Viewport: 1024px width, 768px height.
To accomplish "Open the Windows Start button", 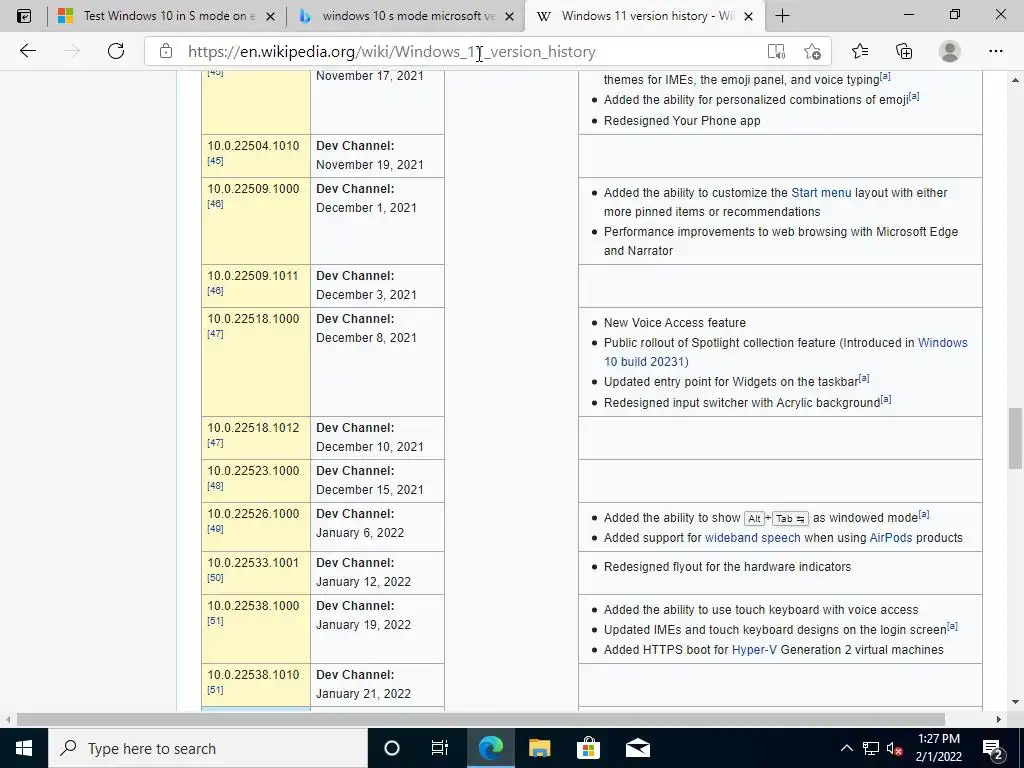I will (x=24, y=748).
